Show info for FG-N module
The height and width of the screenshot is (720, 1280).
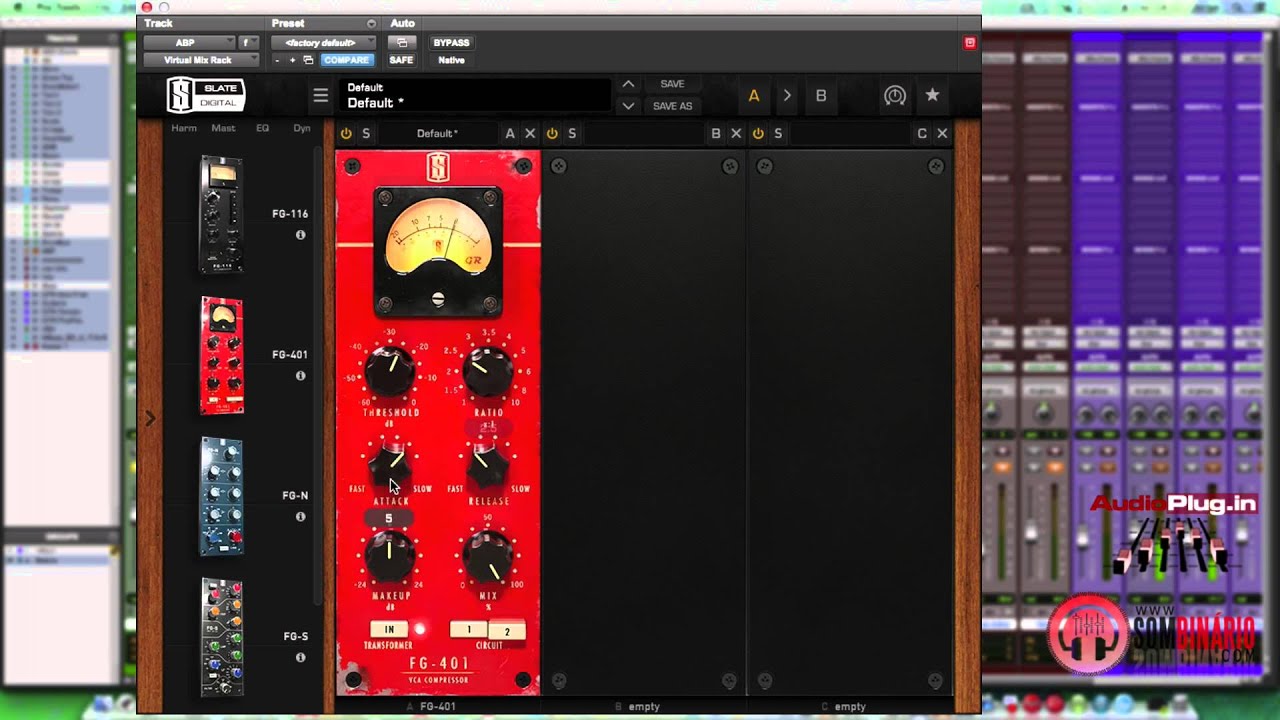point(300,517)
